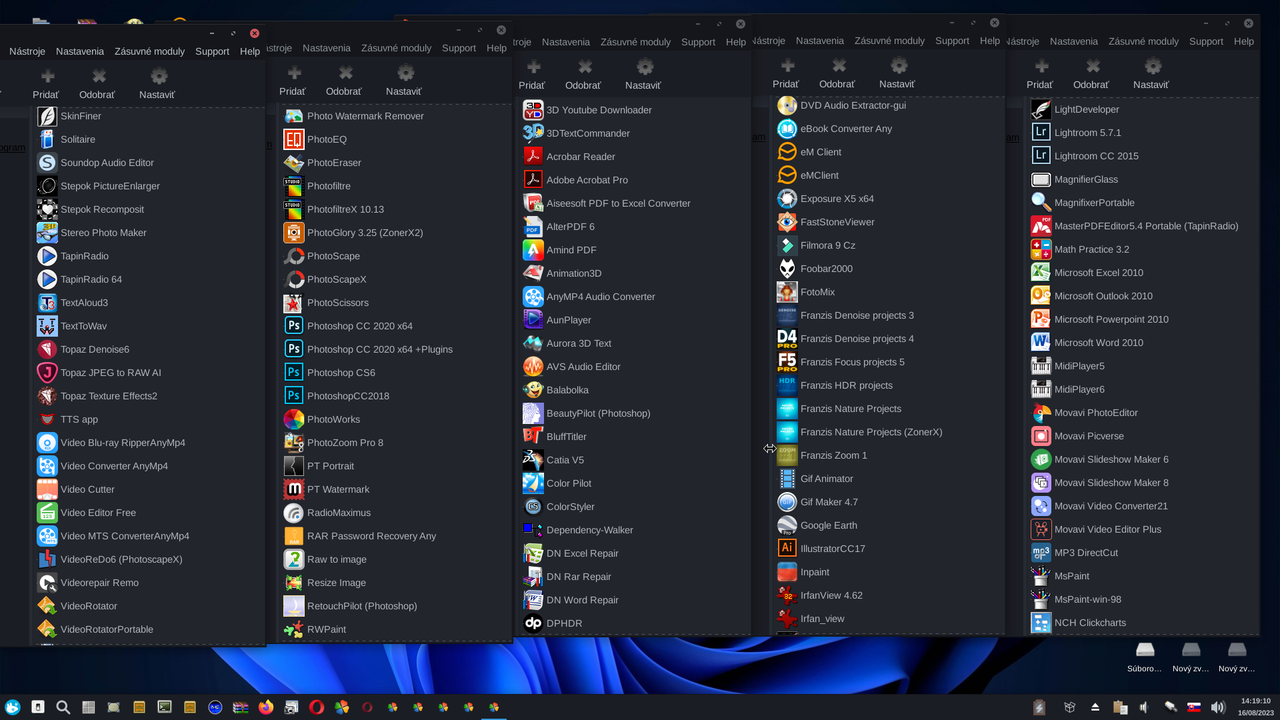Click the Topaz JPEG to RAW AI icon
The height and width of the screenshot is (720, 1280).
pos(47,372)
